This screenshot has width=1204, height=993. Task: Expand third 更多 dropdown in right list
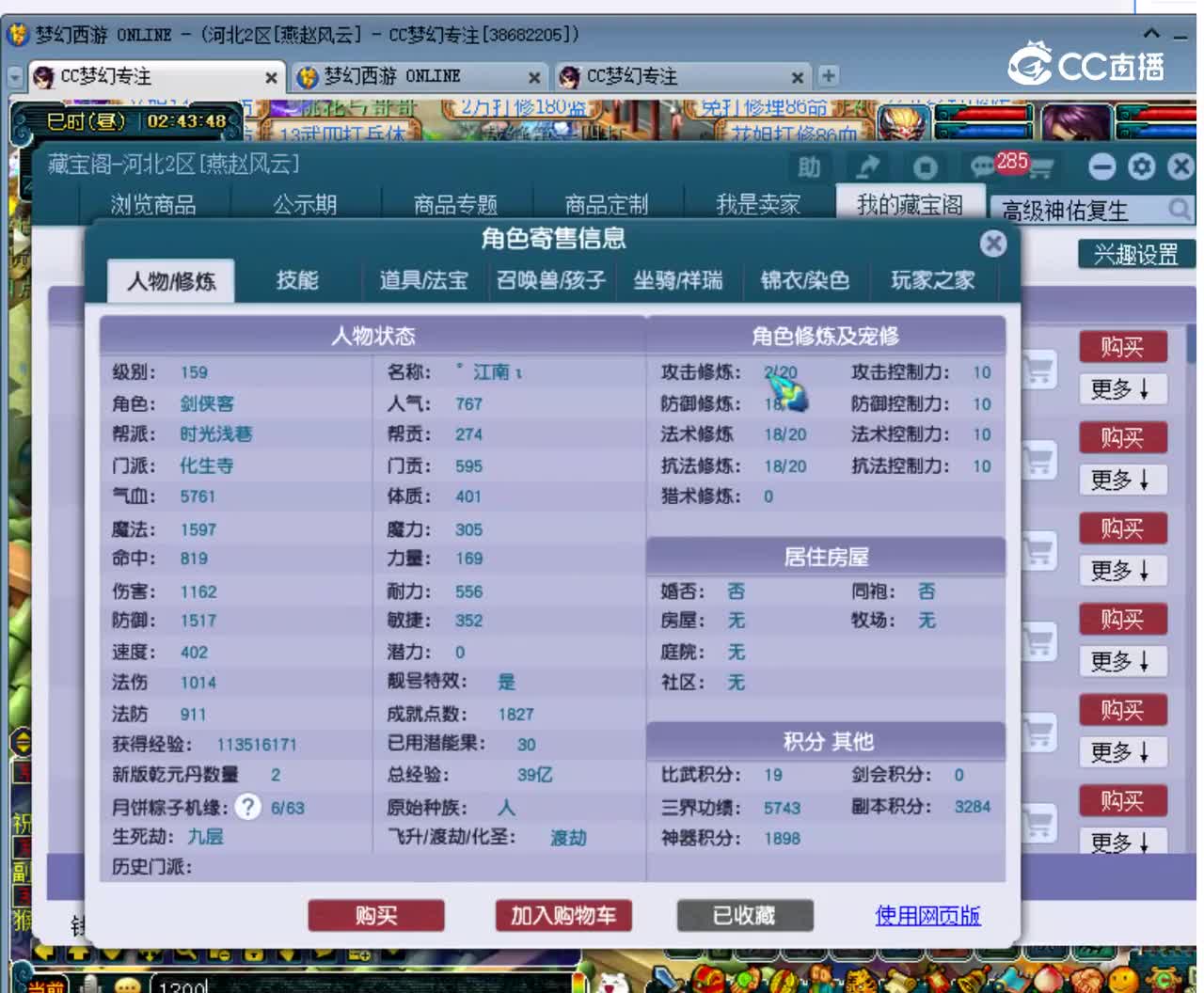point(1123,571)
